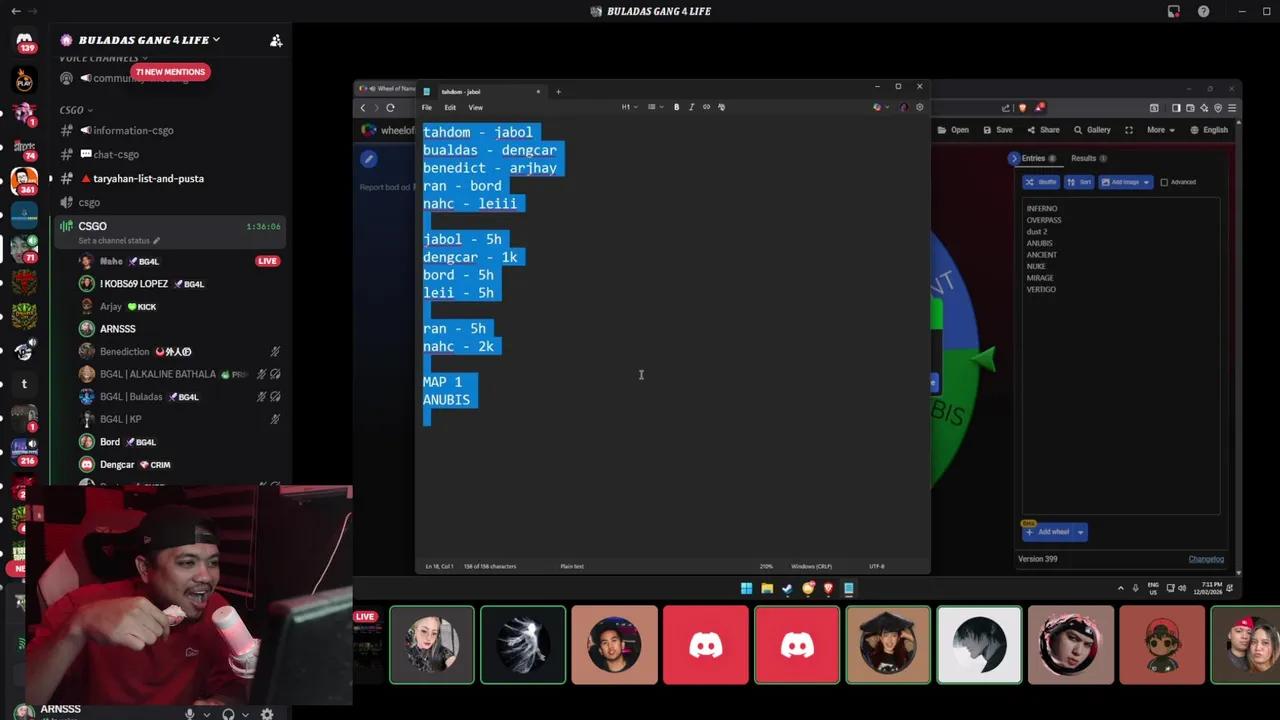The width and height of the screenshot is (1280, 720).
Task: Toggle the microphone mute in user panel
Action: click(189, 714)
